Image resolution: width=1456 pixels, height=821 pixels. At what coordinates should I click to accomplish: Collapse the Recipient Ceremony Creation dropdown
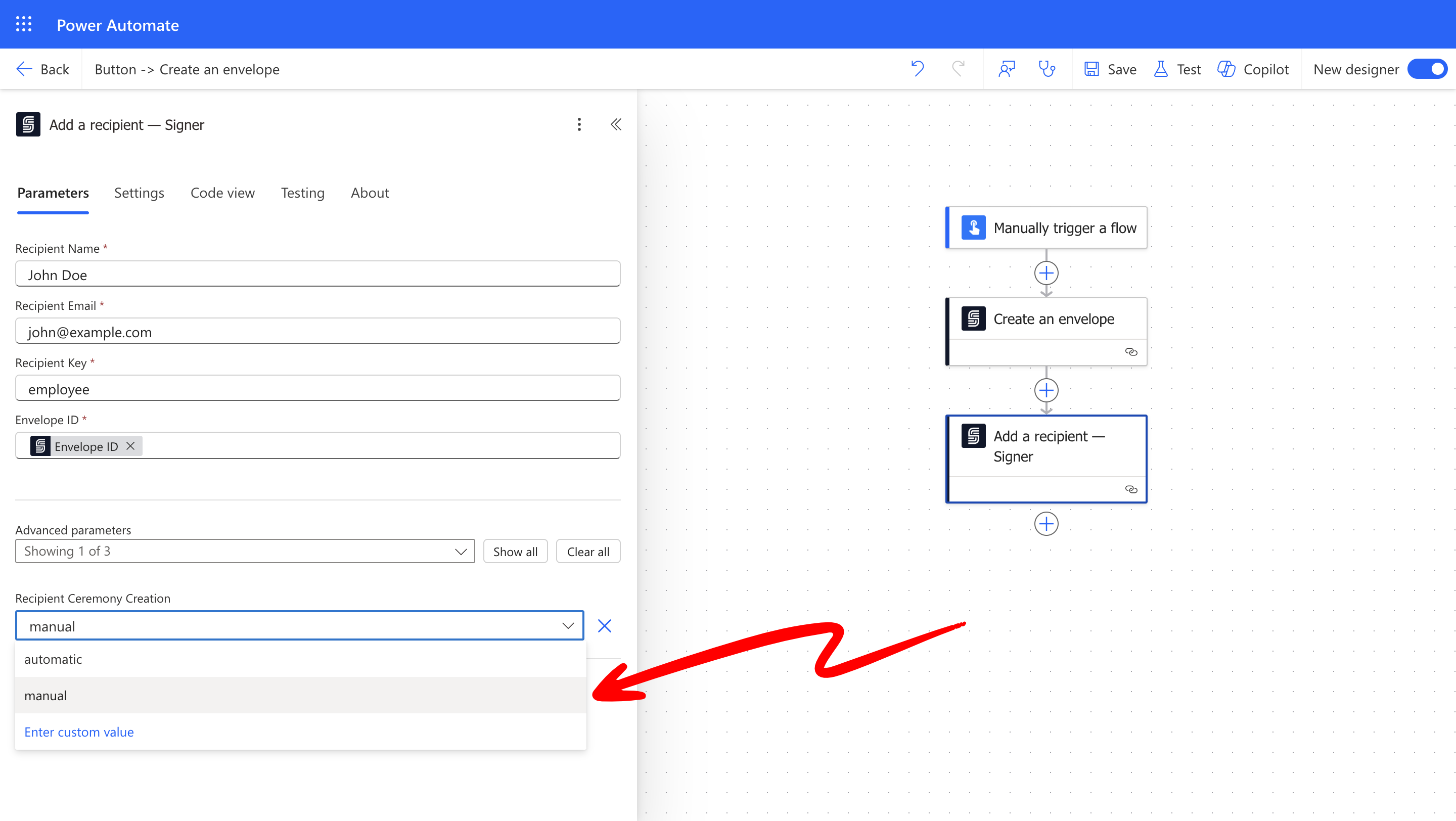(x=567, y=626)
